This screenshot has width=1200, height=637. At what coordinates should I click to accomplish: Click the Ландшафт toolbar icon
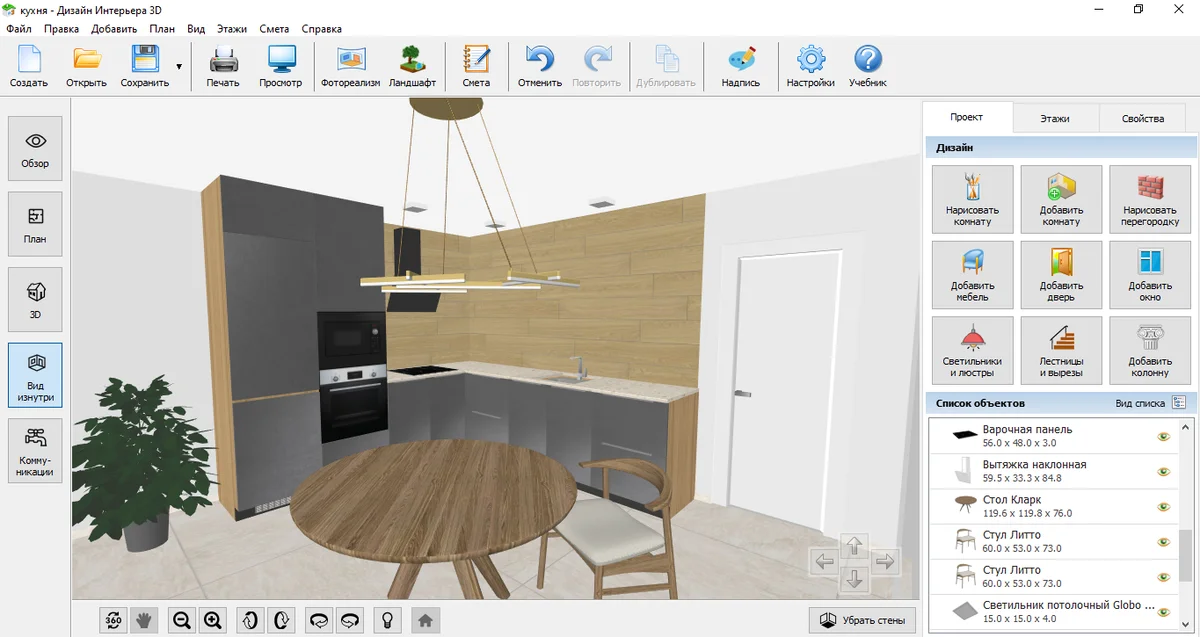point(411,66)
